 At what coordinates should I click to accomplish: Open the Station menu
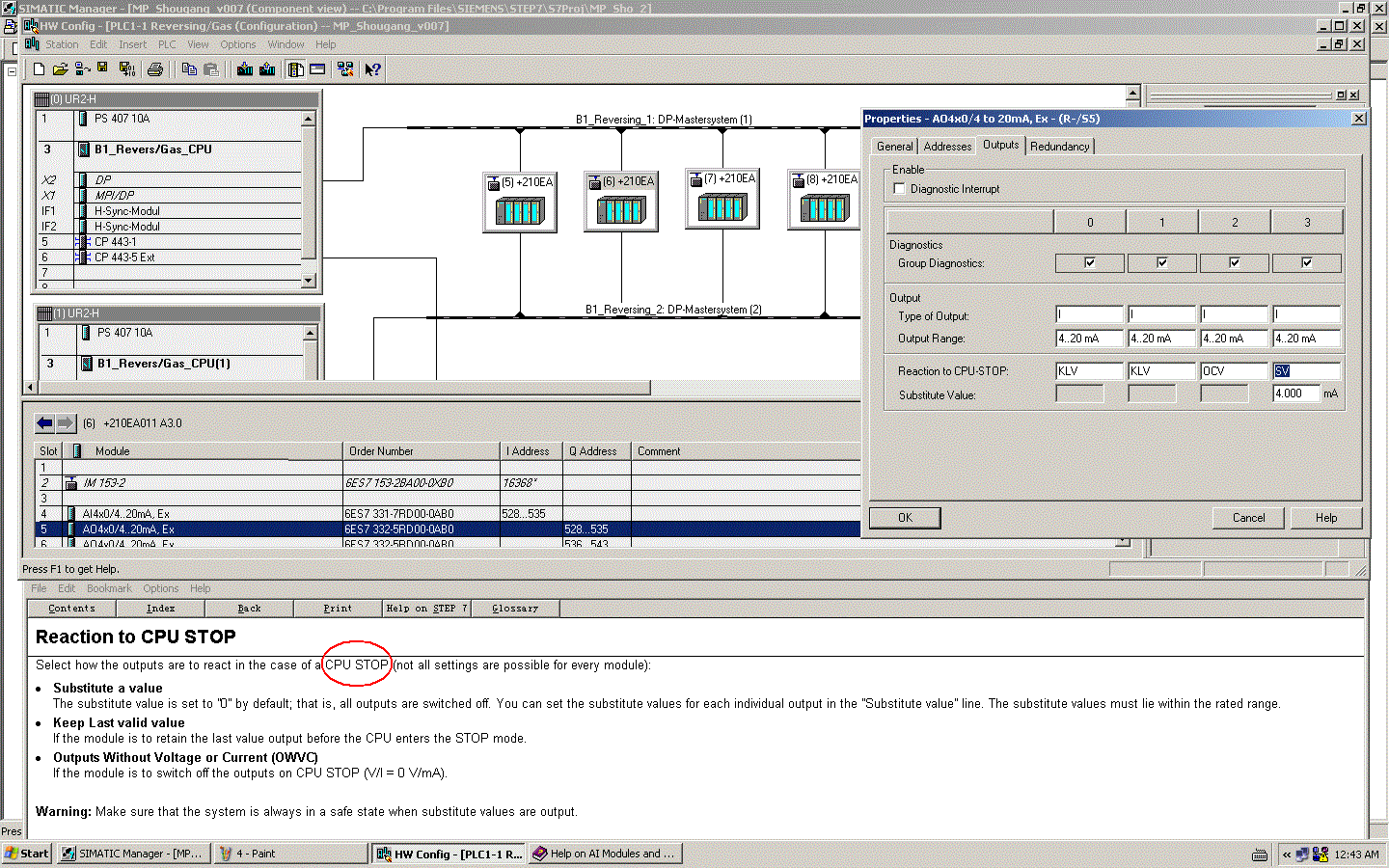coord(62,44)
